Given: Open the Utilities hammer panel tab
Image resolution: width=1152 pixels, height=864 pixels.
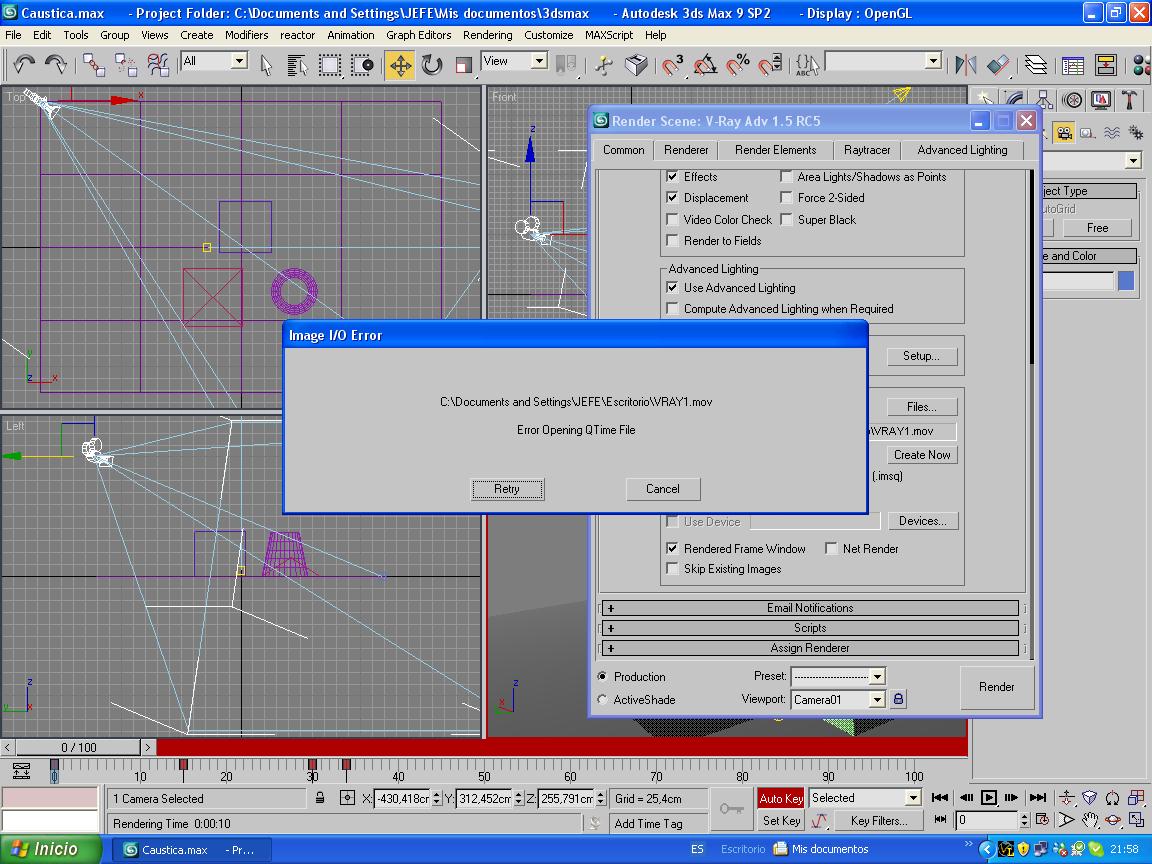Looking at the screenshot, I should pyautogui.click(x=1130, y=100).
